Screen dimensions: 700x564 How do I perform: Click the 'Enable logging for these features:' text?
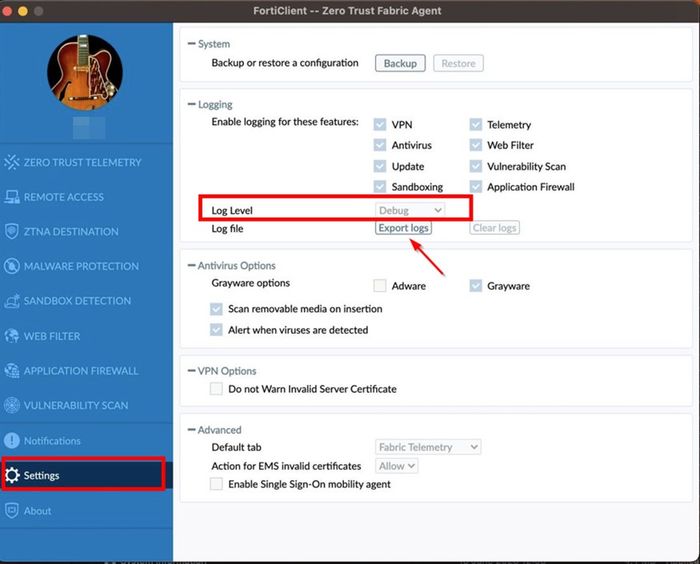pos(285,121)
